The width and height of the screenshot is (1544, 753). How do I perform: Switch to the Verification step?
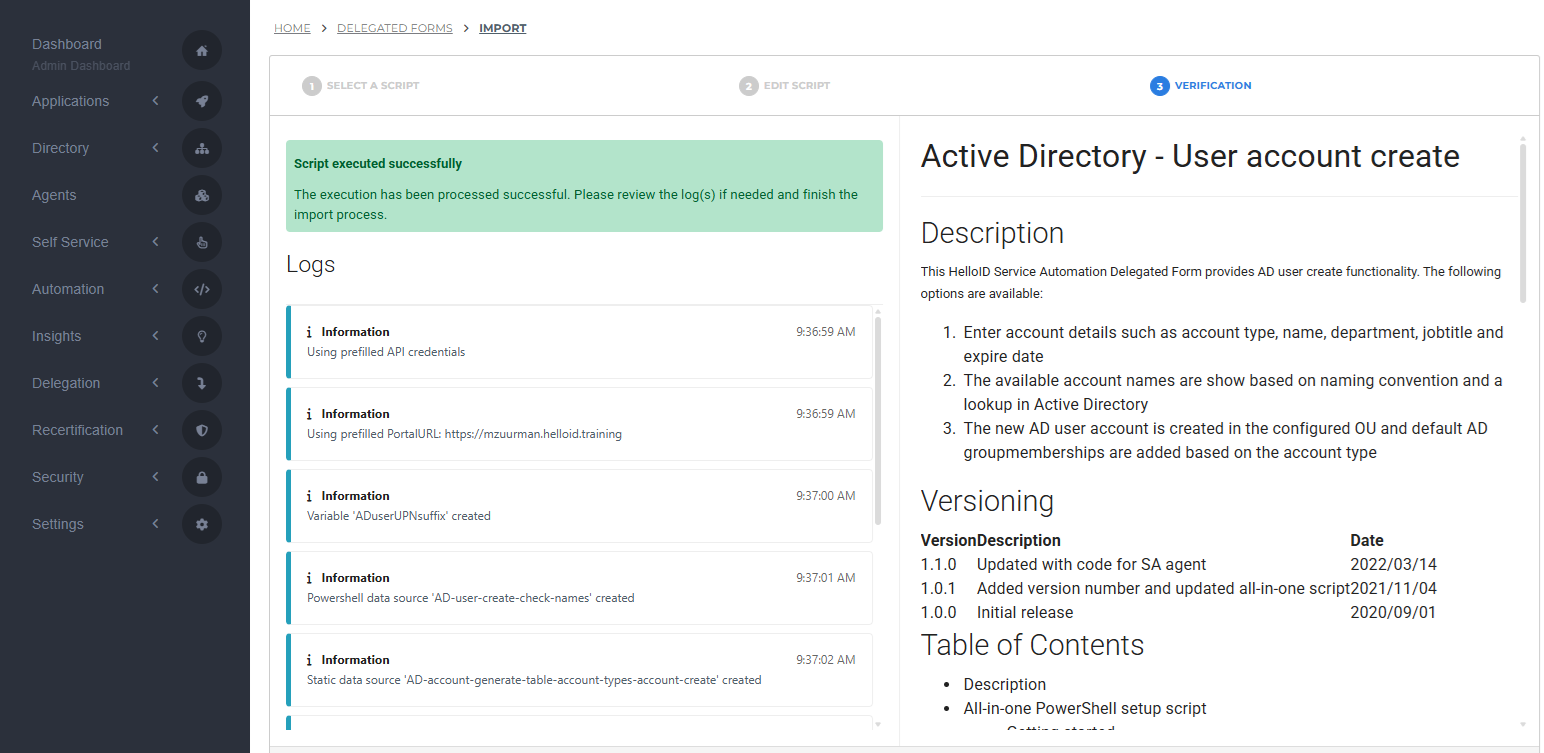pyautogui.click(x=1200, y=86)
